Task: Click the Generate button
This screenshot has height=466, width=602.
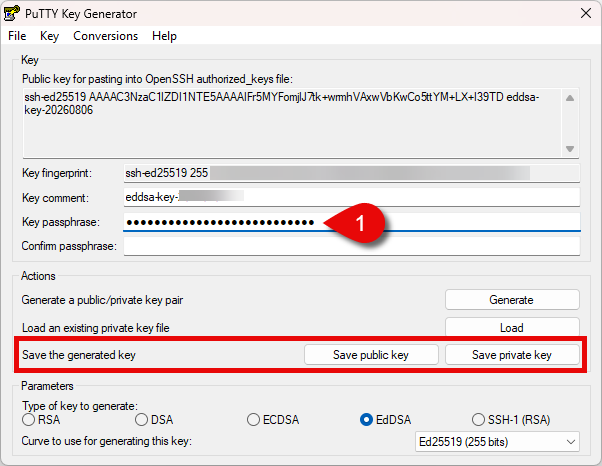Action: [x=512, y=299]
